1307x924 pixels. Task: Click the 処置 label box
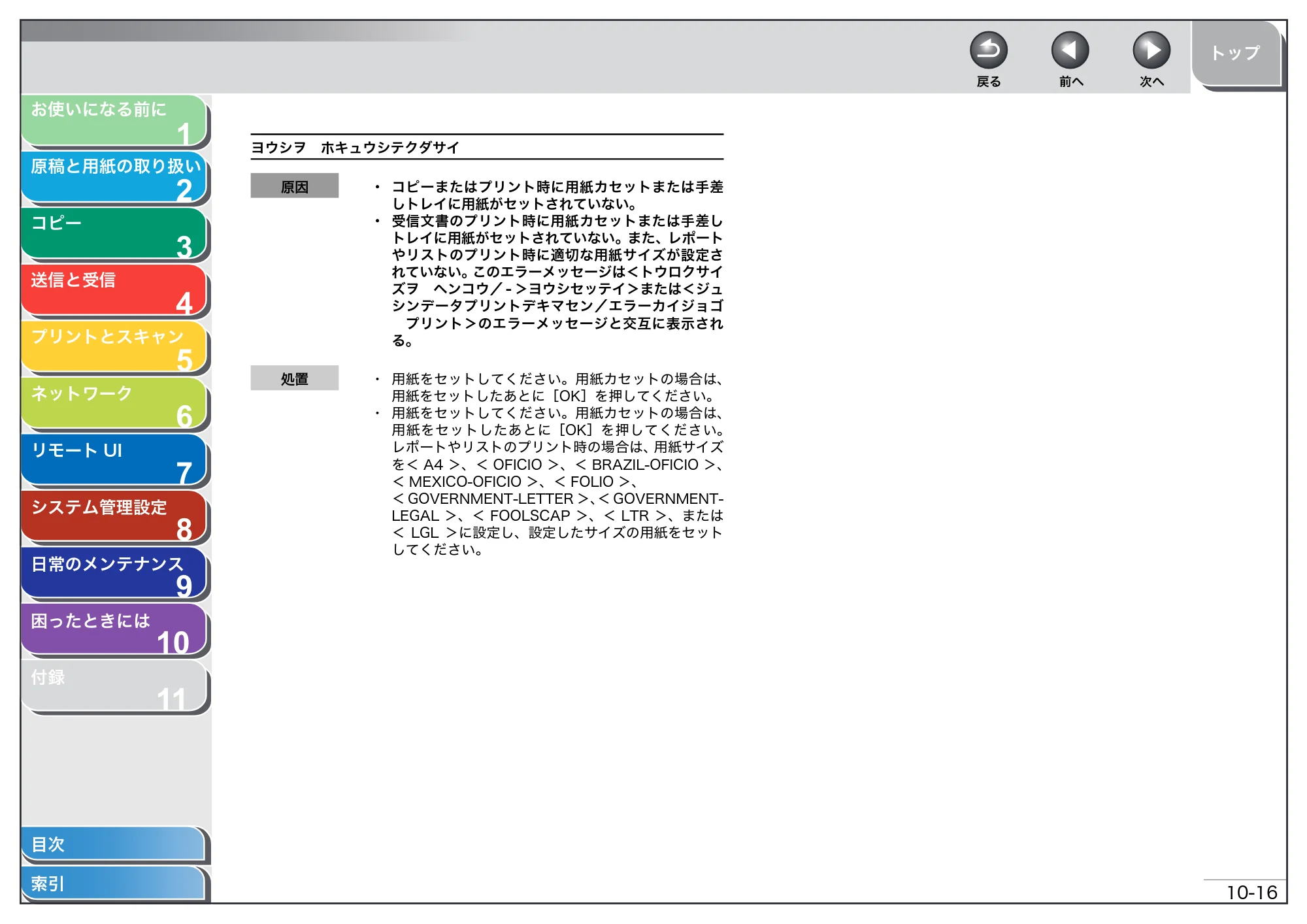295,379
